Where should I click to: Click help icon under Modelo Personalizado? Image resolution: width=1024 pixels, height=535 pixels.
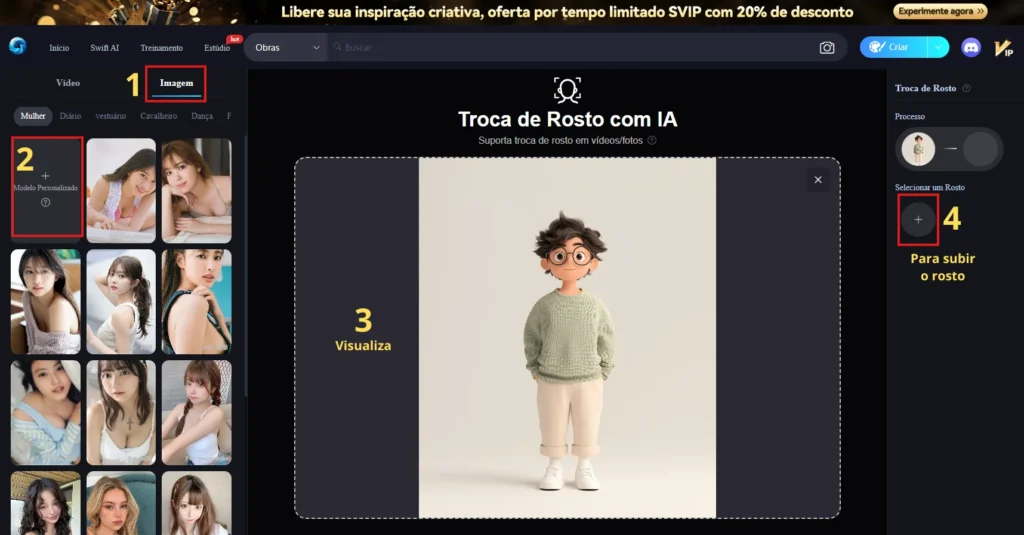pos(45,203)
